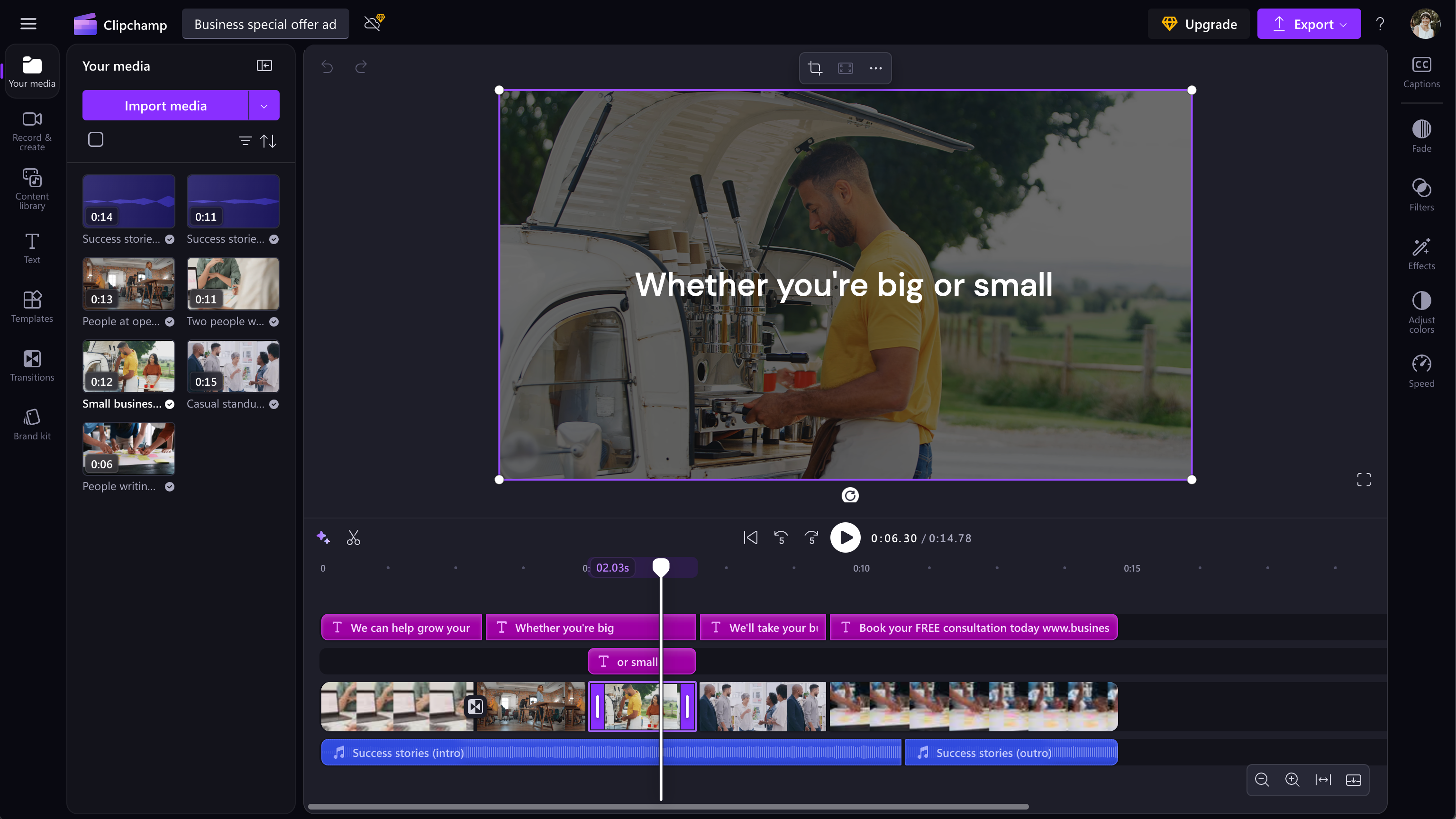Screen dimensions: 1456x819
Task: Expand the Import media dropdown arrow
Action: 264,106
